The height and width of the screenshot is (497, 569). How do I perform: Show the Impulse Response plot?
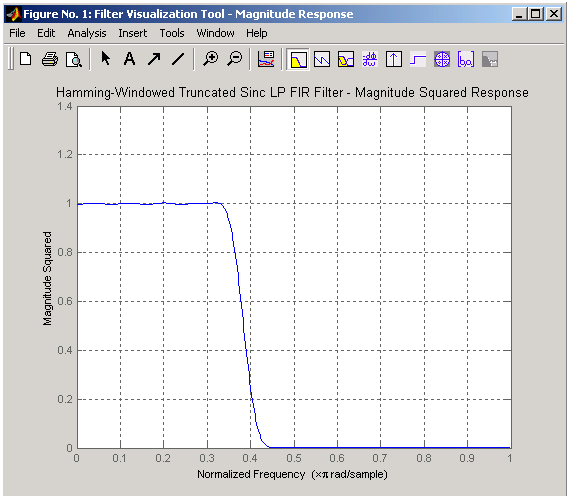click(x=394, y=59)
